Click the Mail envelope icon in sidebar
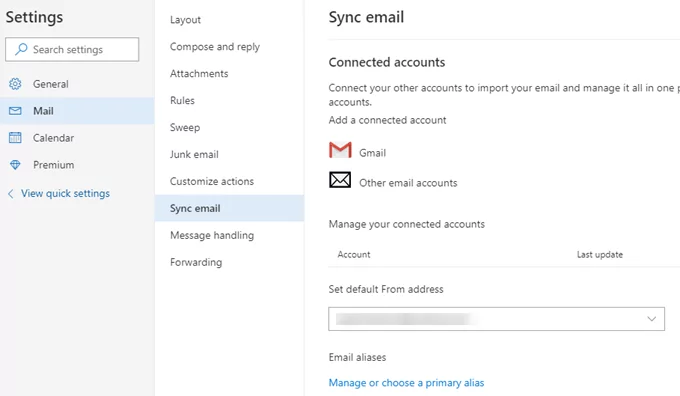Viewport: 680px width, 396px height. point(15,111)
